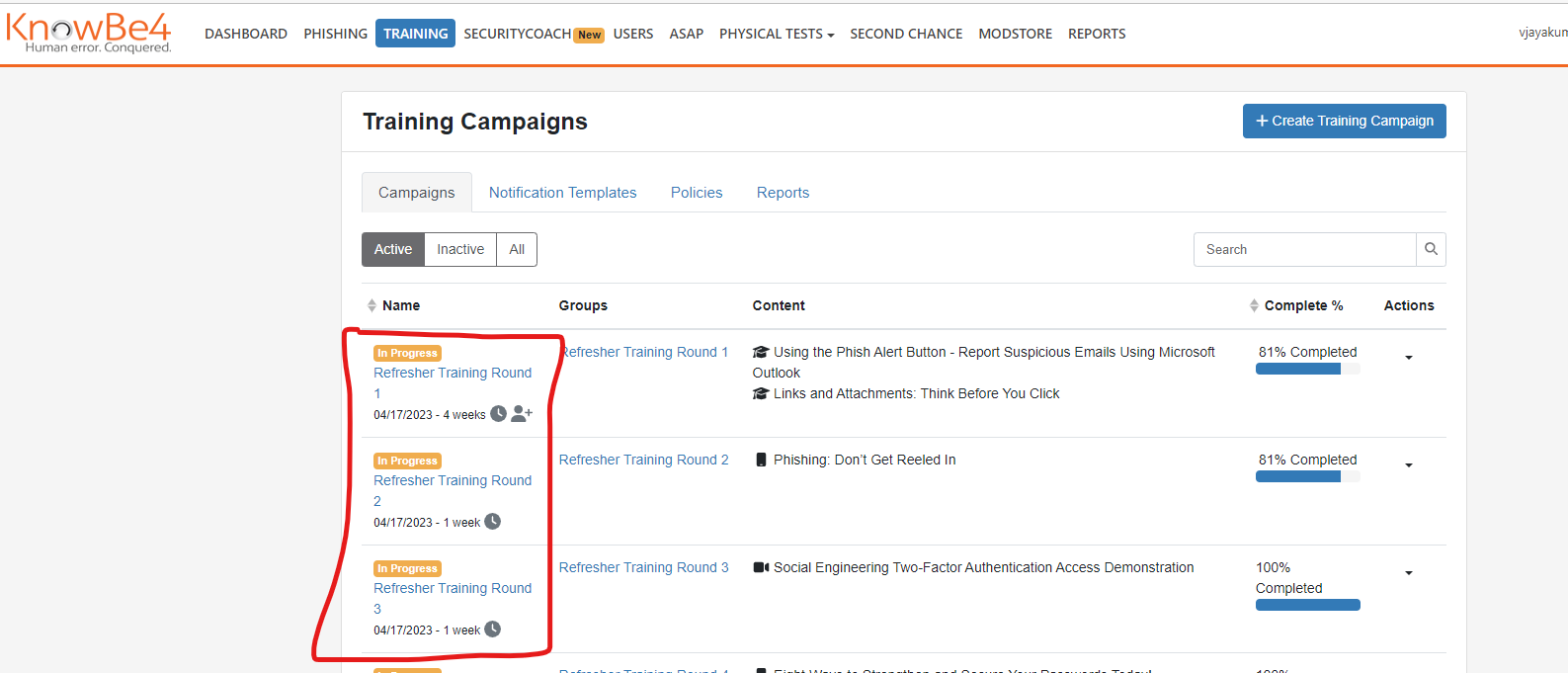Screen dimensions: 1568x673
Task: Click progress bar for Round 3 100% Completed
Action: point(1308,605)
